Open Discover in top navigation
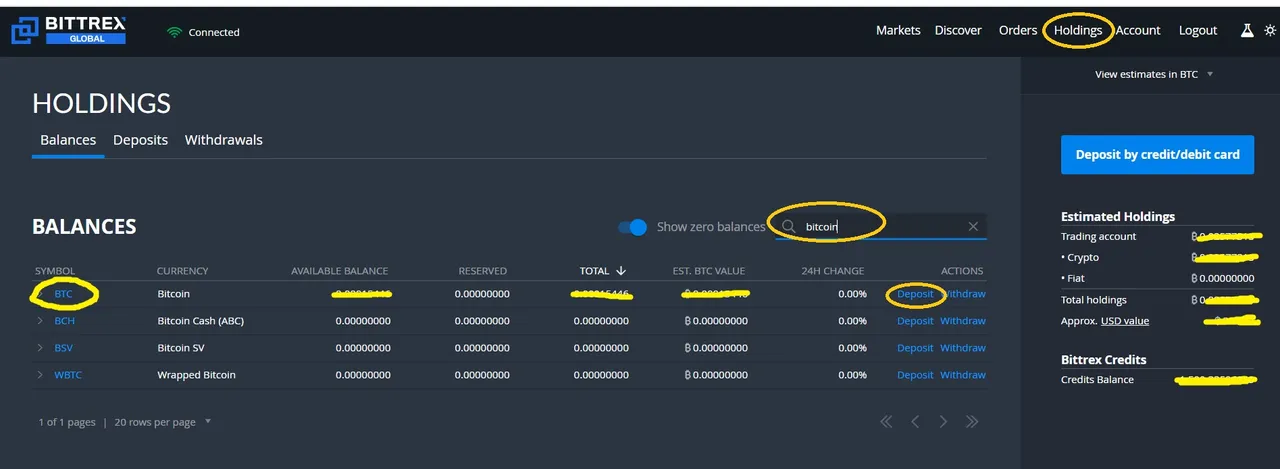The width and height of the screenshot is (1280, 469). point(958,30)
